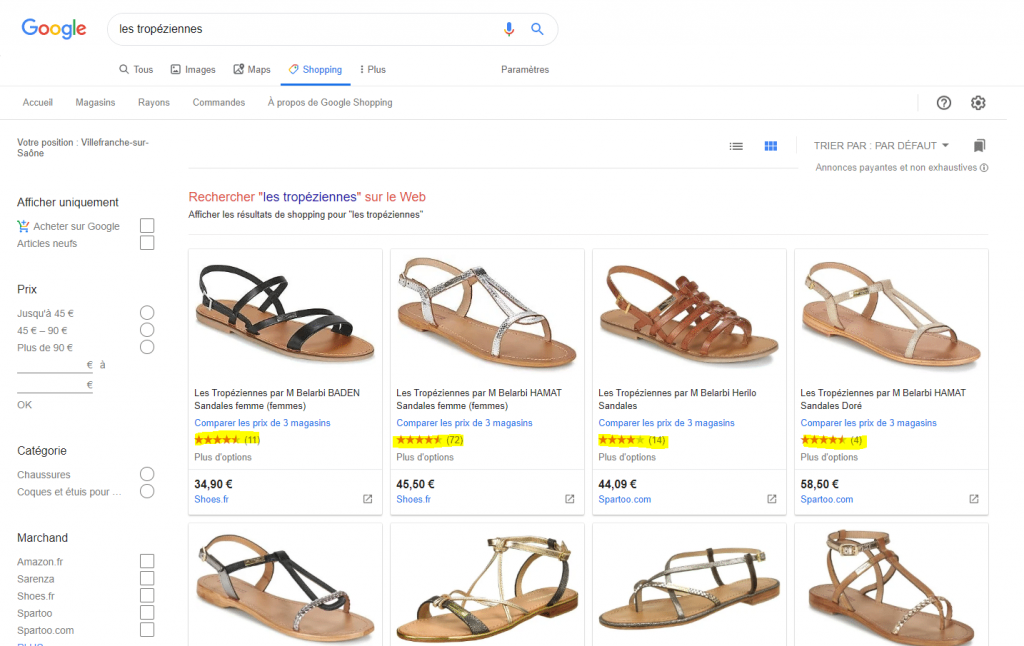This screenshot has width=1024, height=646.
Task: Open Trier par : Par défaut dropdown
Action: (x=881, y=146)
